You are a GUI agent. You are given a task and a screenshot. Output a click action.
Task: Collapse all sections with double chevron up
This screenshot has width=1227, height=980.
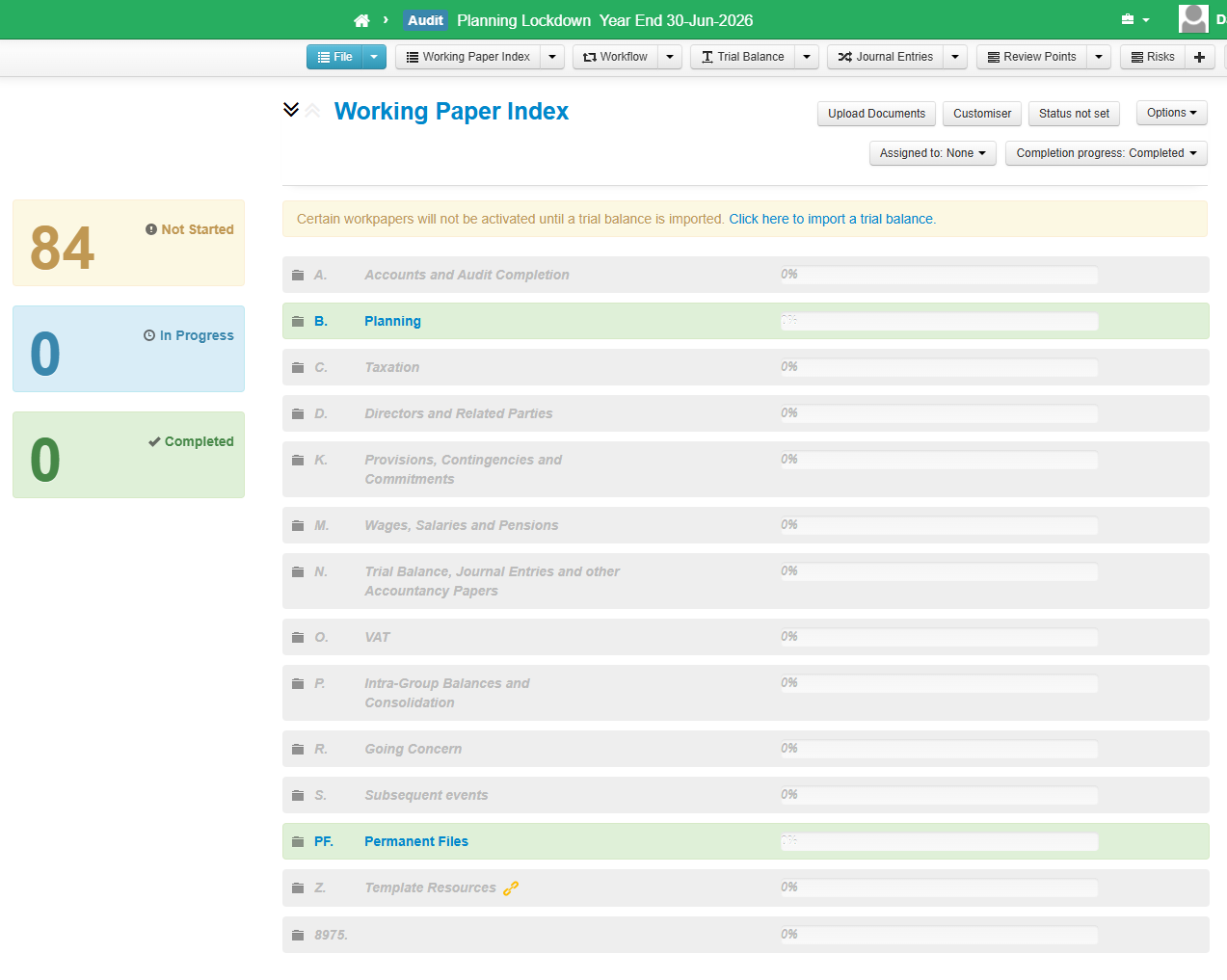(312, 111)
